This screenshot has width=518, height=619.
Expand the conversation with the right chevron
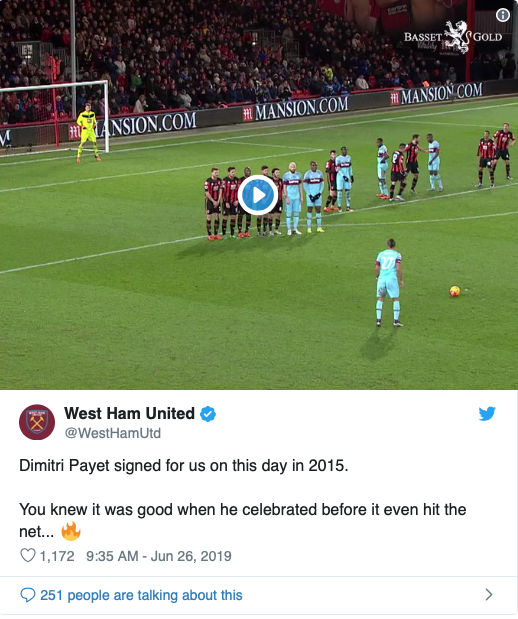pyautogui.click(x=489, y=595)
